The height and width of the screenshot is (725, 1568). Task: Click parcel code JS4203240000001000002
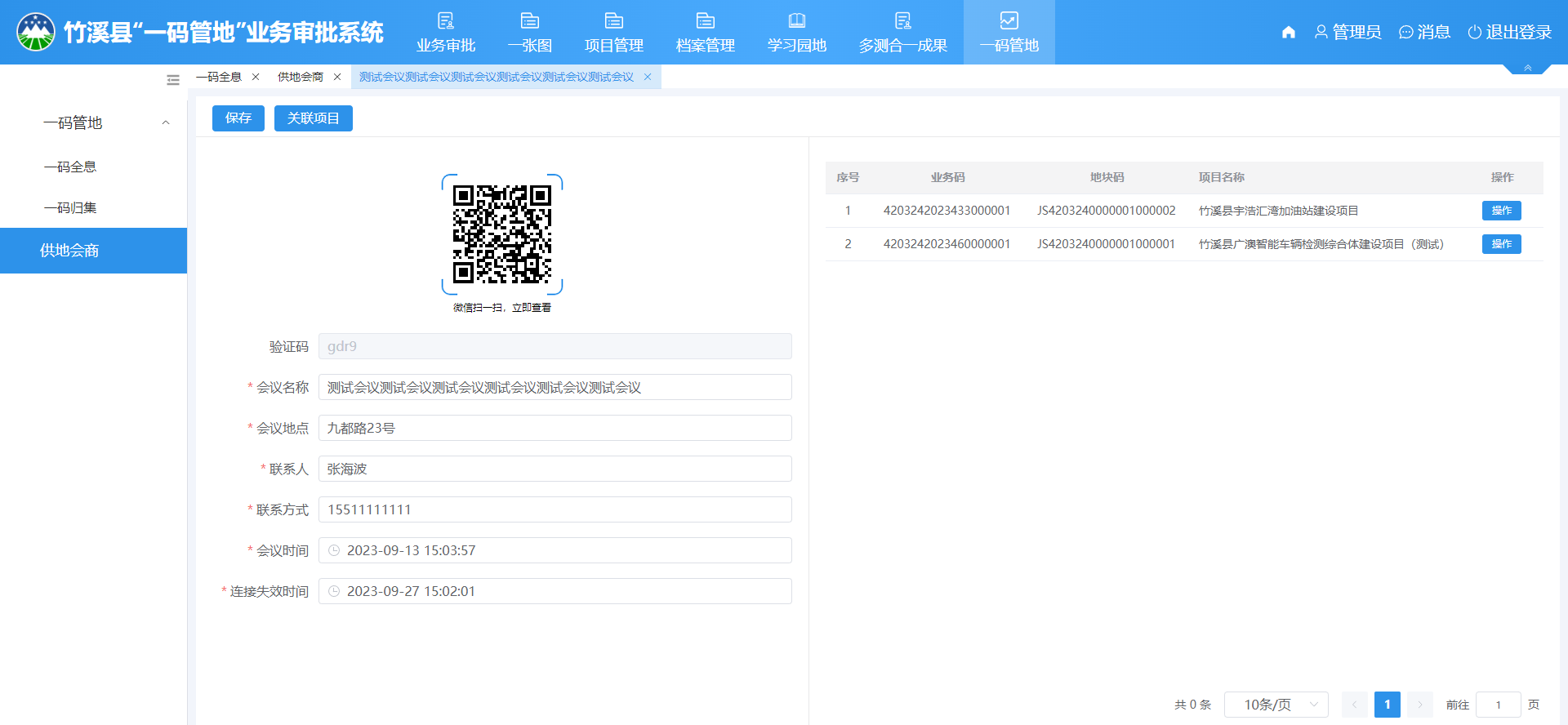point(1107,211)
